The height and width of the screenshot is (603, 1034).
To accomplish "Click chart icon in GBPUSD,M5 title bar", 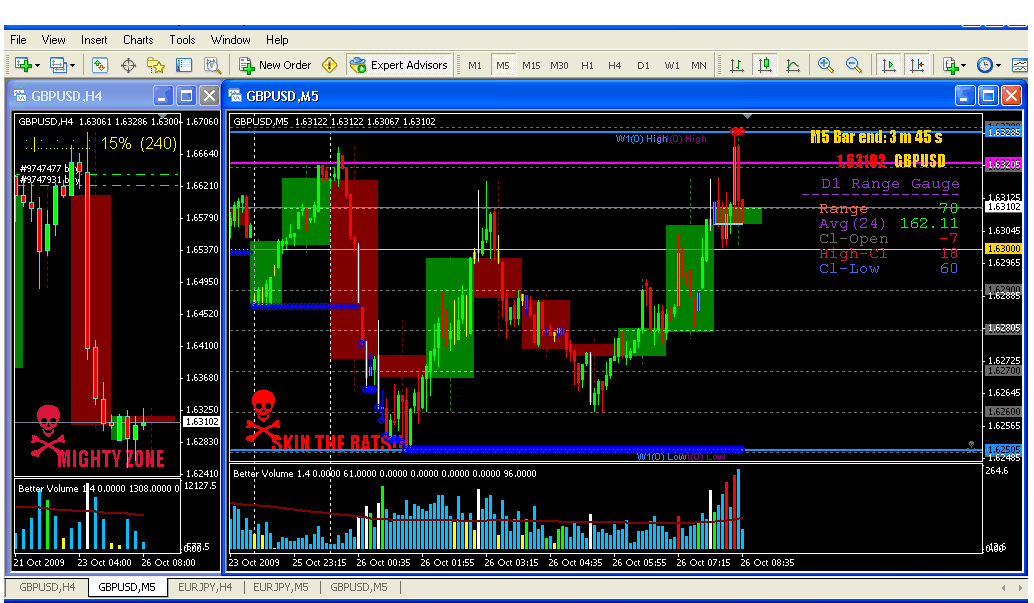I will 235,96.
